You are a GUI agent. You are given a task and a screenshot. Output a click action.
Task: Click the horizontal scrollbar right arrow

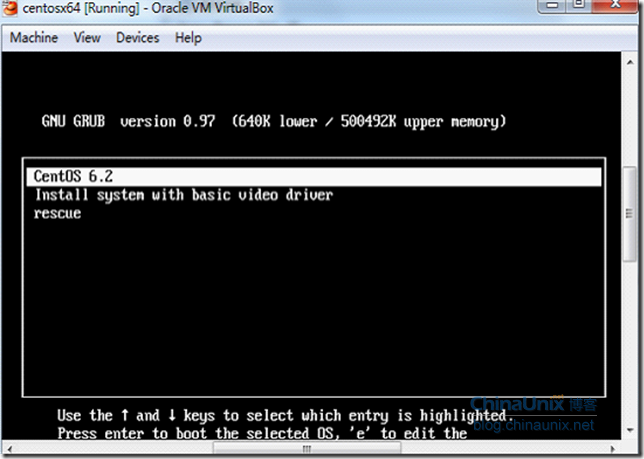pos(613,449)
